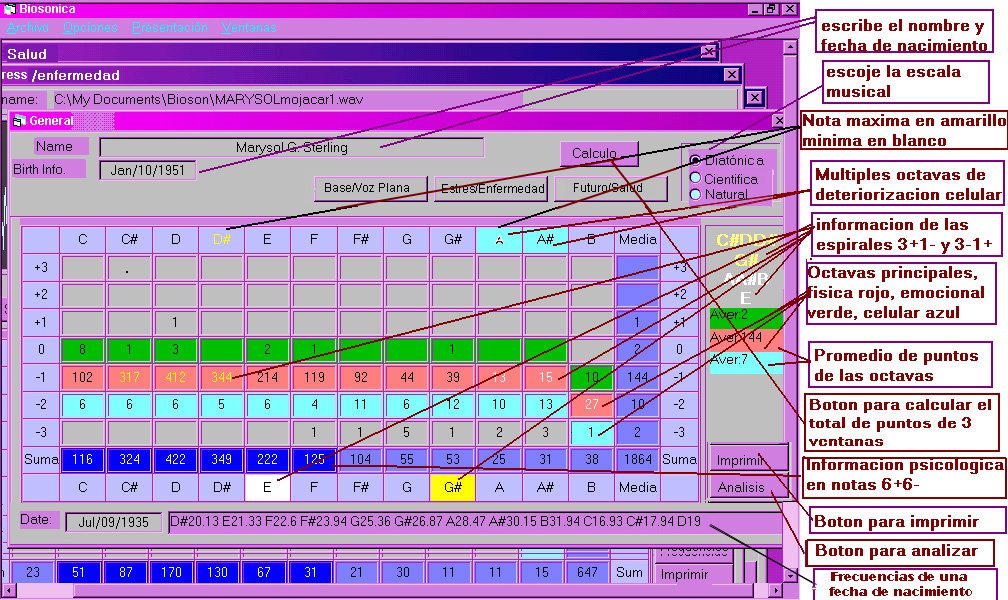Click the Biosonica app icon in title bar
The height and width of the screenshot is (600, 1008).
pyautogui.click(x=10, y=9)
